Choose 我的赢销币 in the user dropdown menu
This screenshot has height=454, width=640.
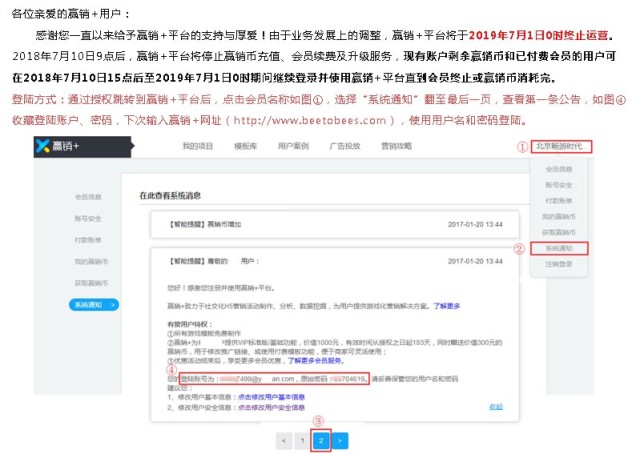tap(559, 216)
